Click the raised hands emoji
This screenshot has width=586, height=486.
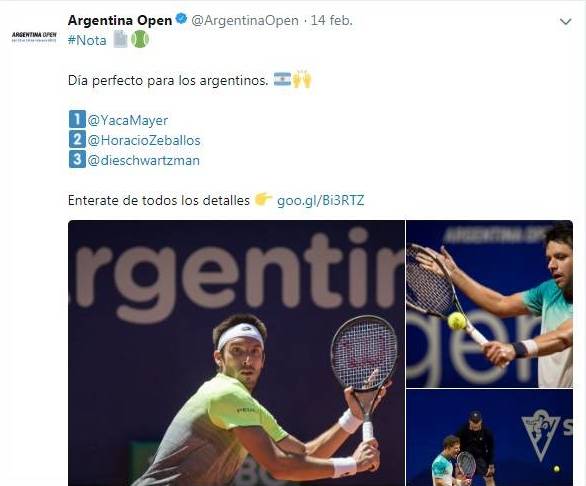(x=302, y=79)
